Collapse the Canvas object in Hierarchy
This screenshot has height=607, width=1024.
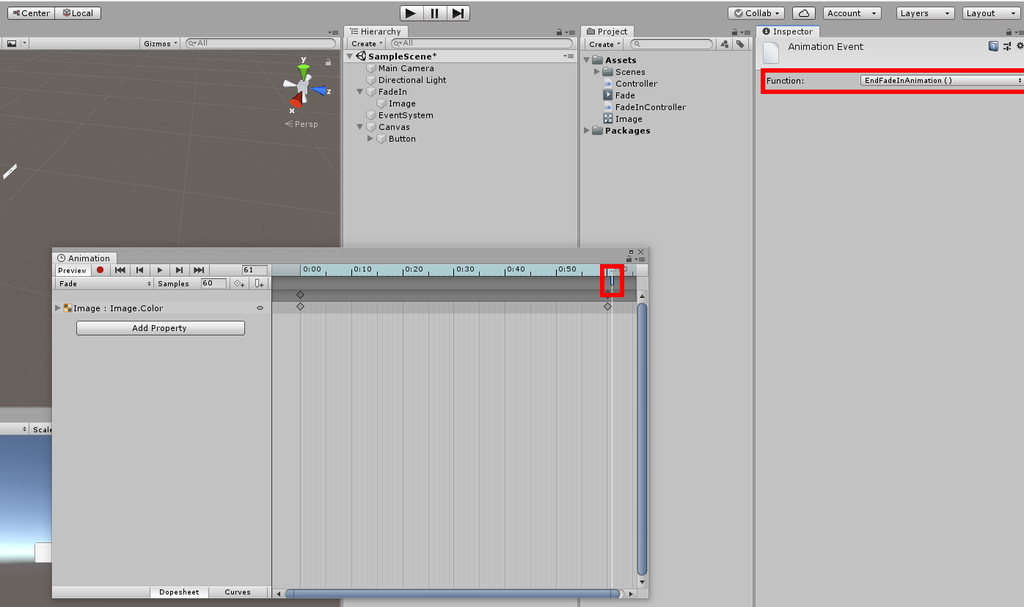click(x=360, y=127)
